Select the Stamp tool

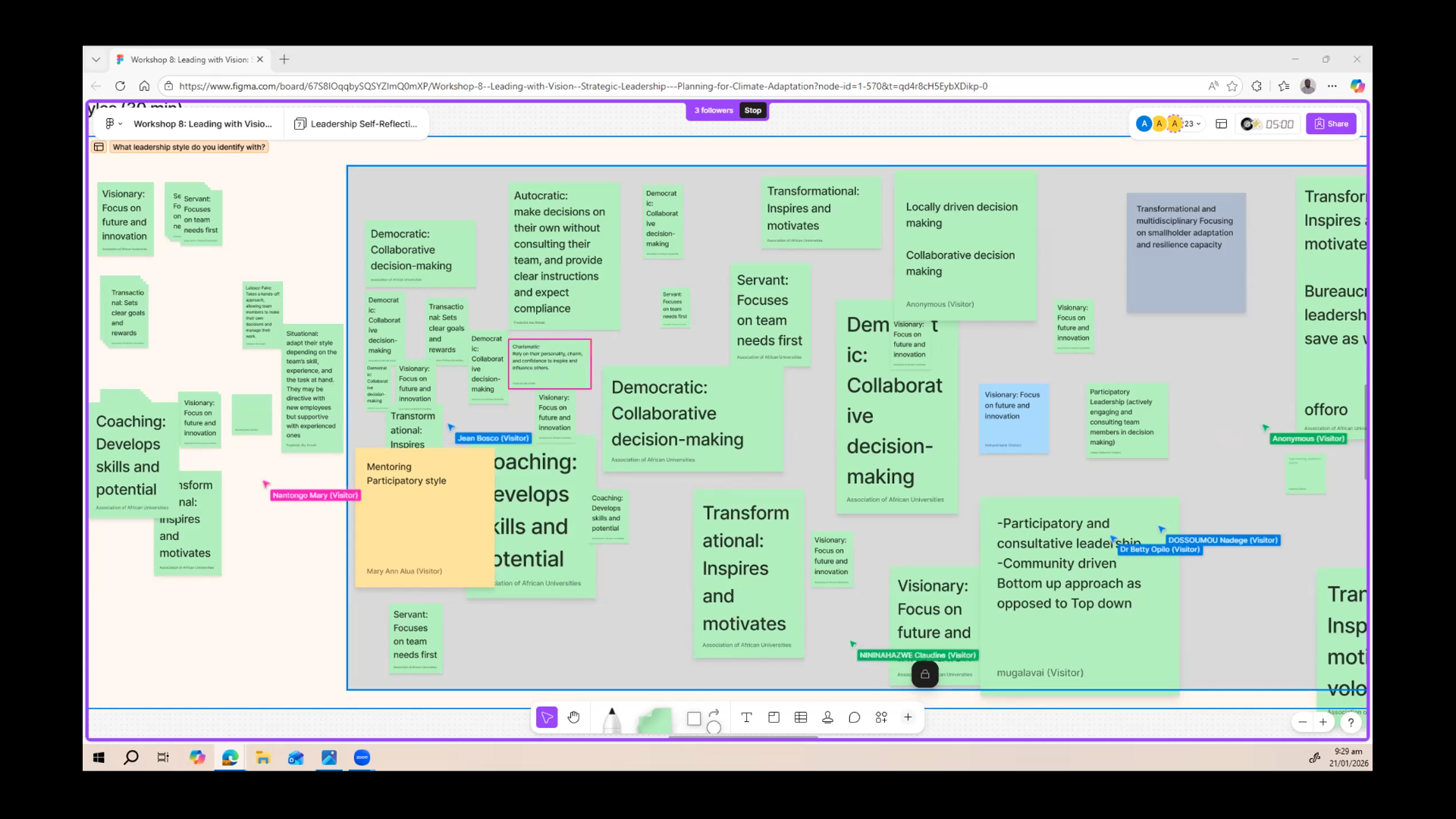827,717
